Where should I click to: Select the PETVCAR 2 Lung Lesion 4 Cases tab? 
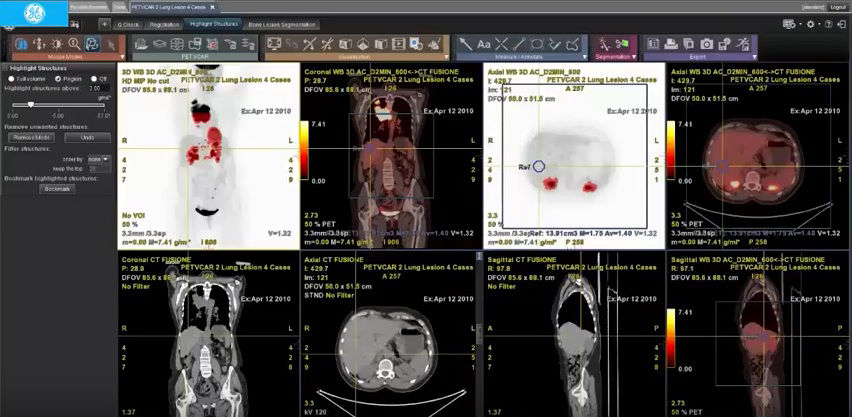170,7
